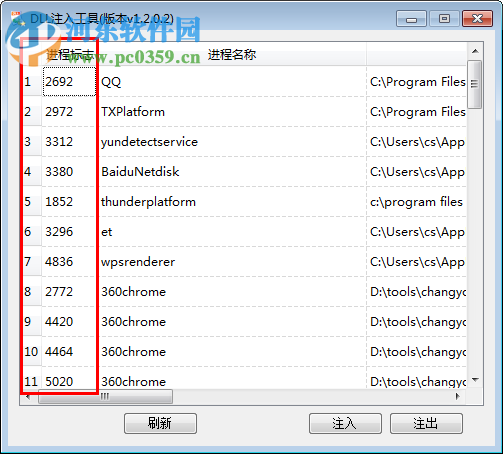Click the 注出 eject button

tap(426, 423)
